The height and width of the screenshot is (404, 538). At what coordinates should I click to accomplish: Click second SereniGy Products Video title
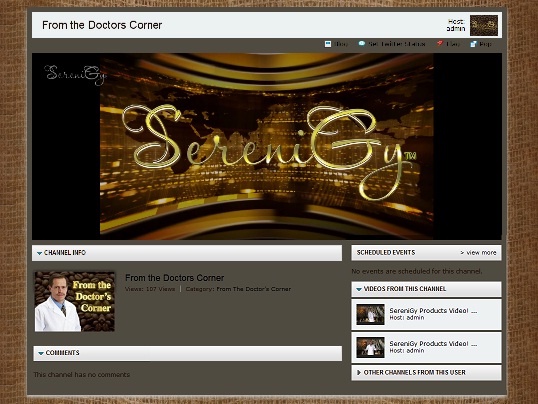[433, 344]
